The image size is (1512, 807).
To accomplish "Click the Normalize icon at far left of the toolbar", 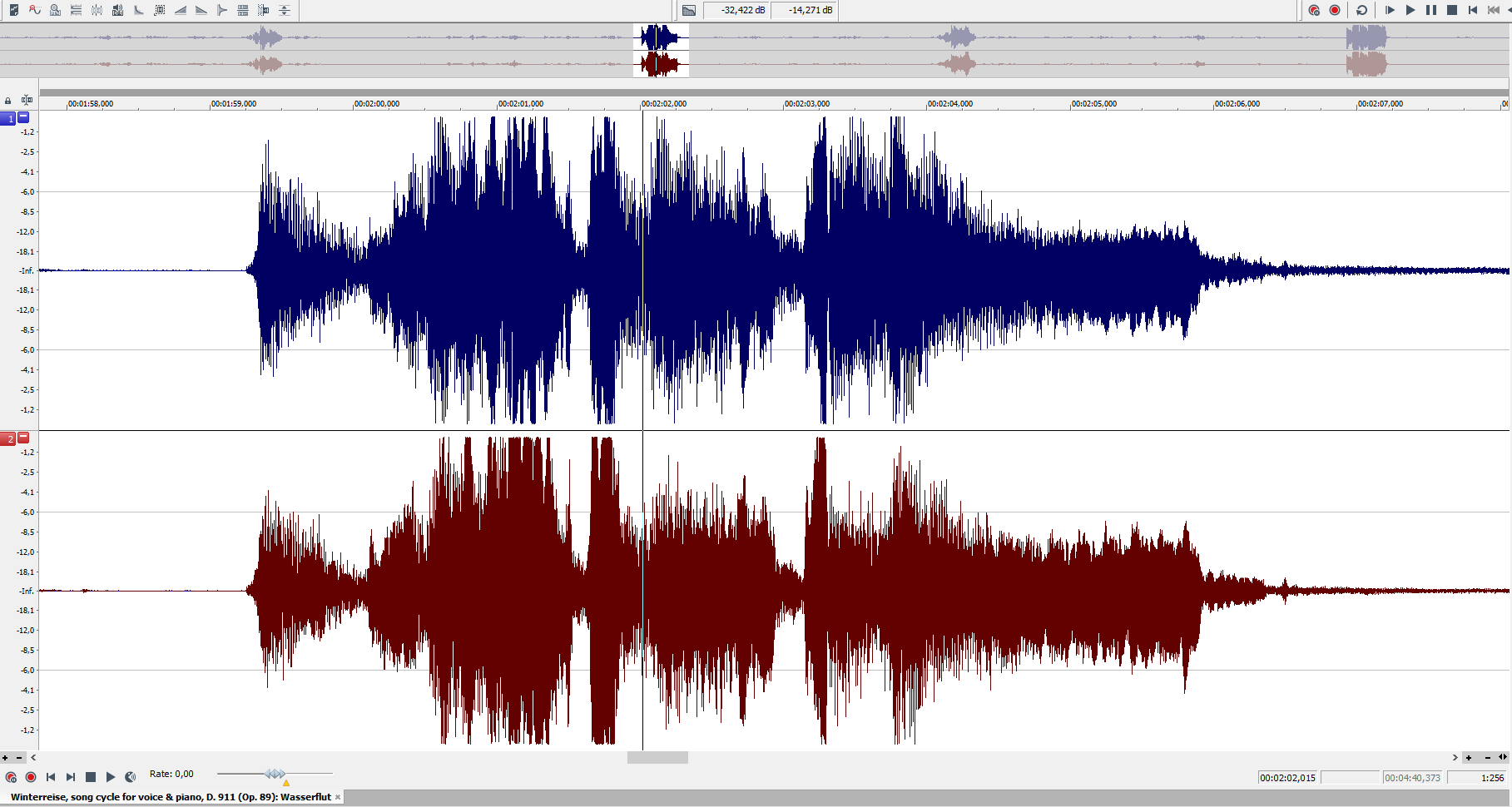I will [13, 10].
